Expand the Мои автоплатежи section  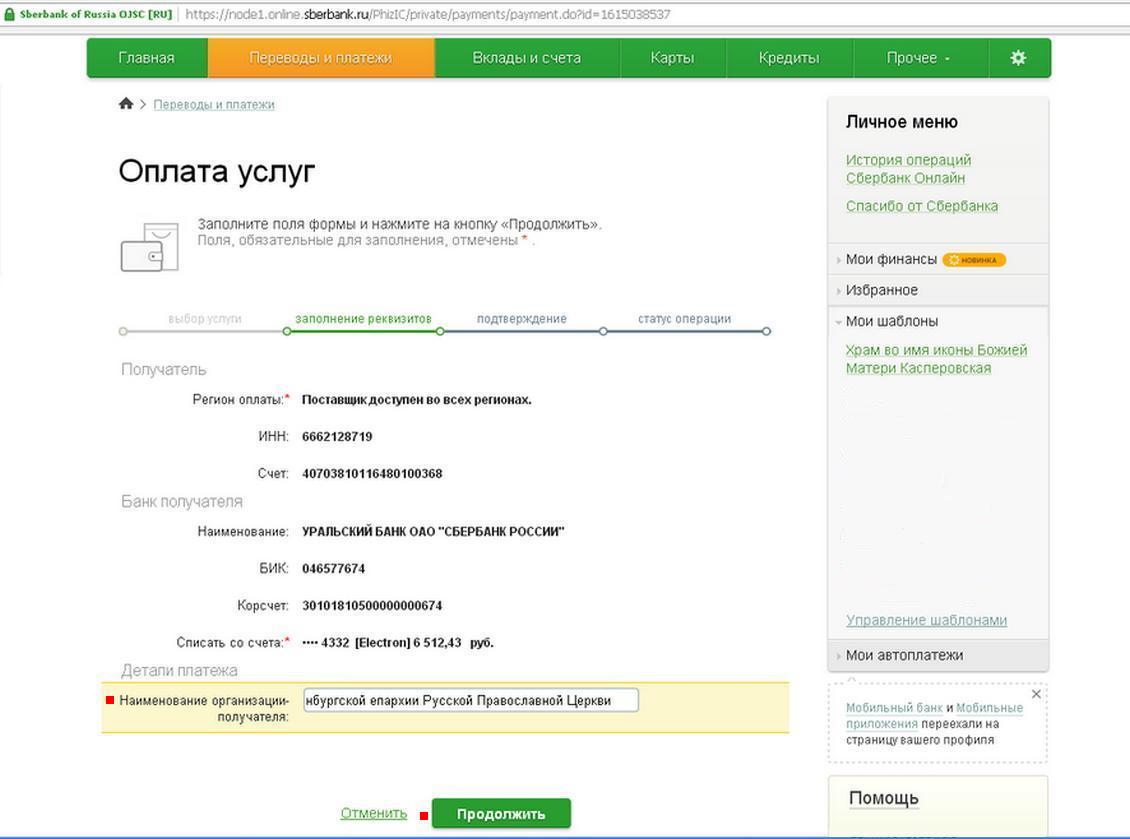pyautogui.click(x=904, y=655)
